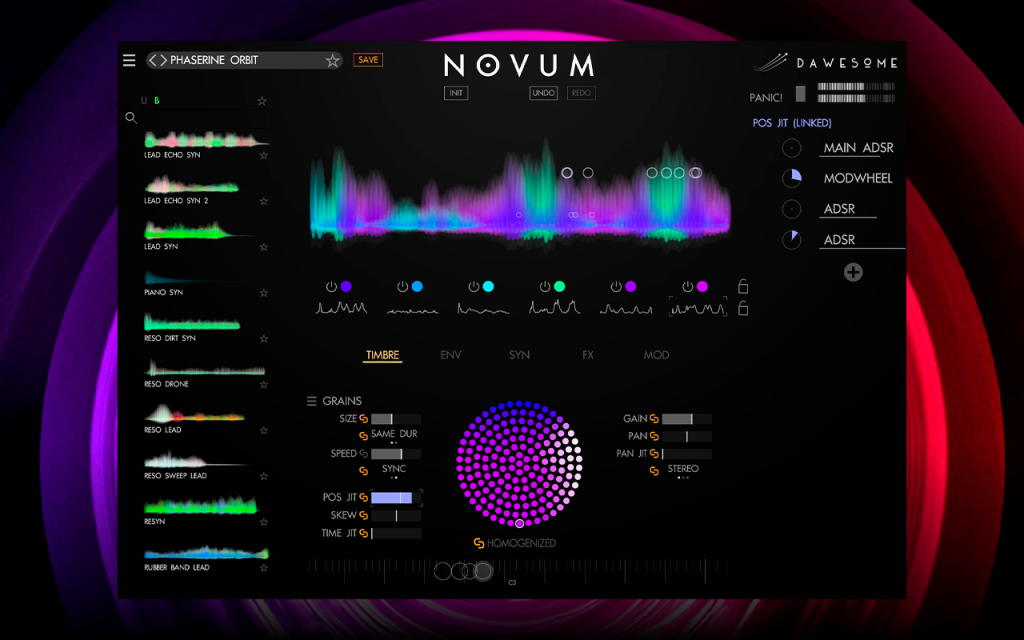
Task: Click the INIT button
Action: click(456, 93)
